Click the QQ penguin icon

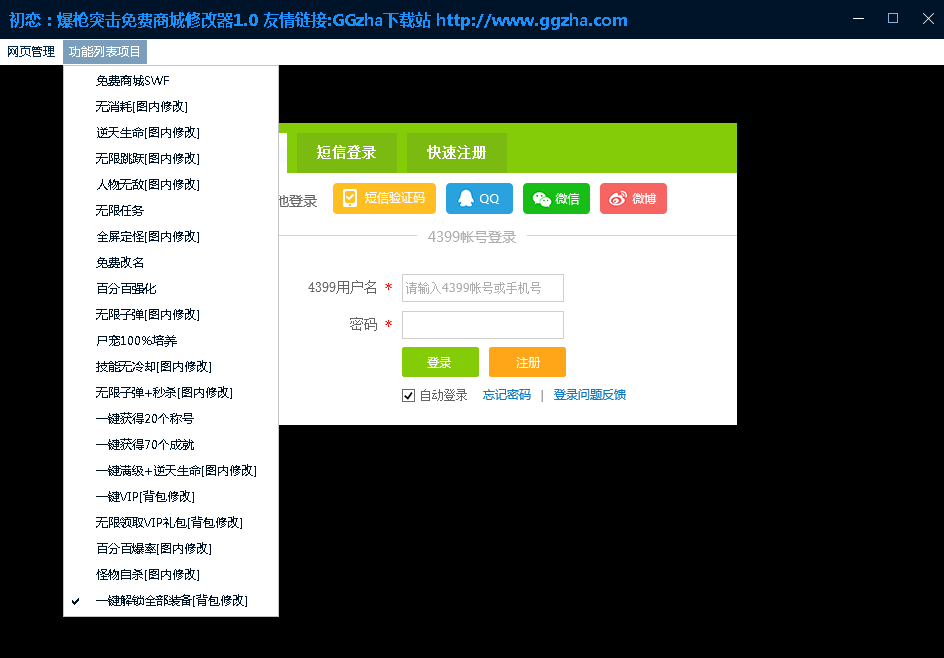click(x=466, y=199)
